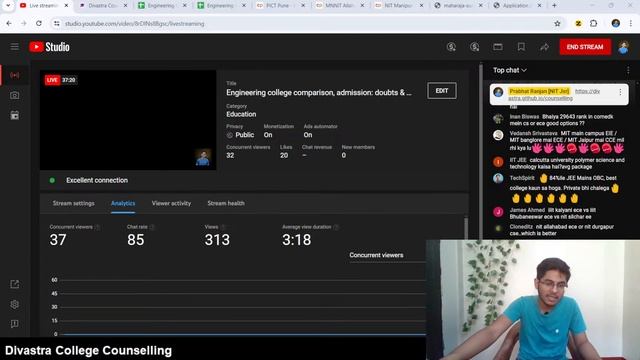Open the channel avatar account menu
This screenshot has width=640, height=360.
click(x=623, y=47)
